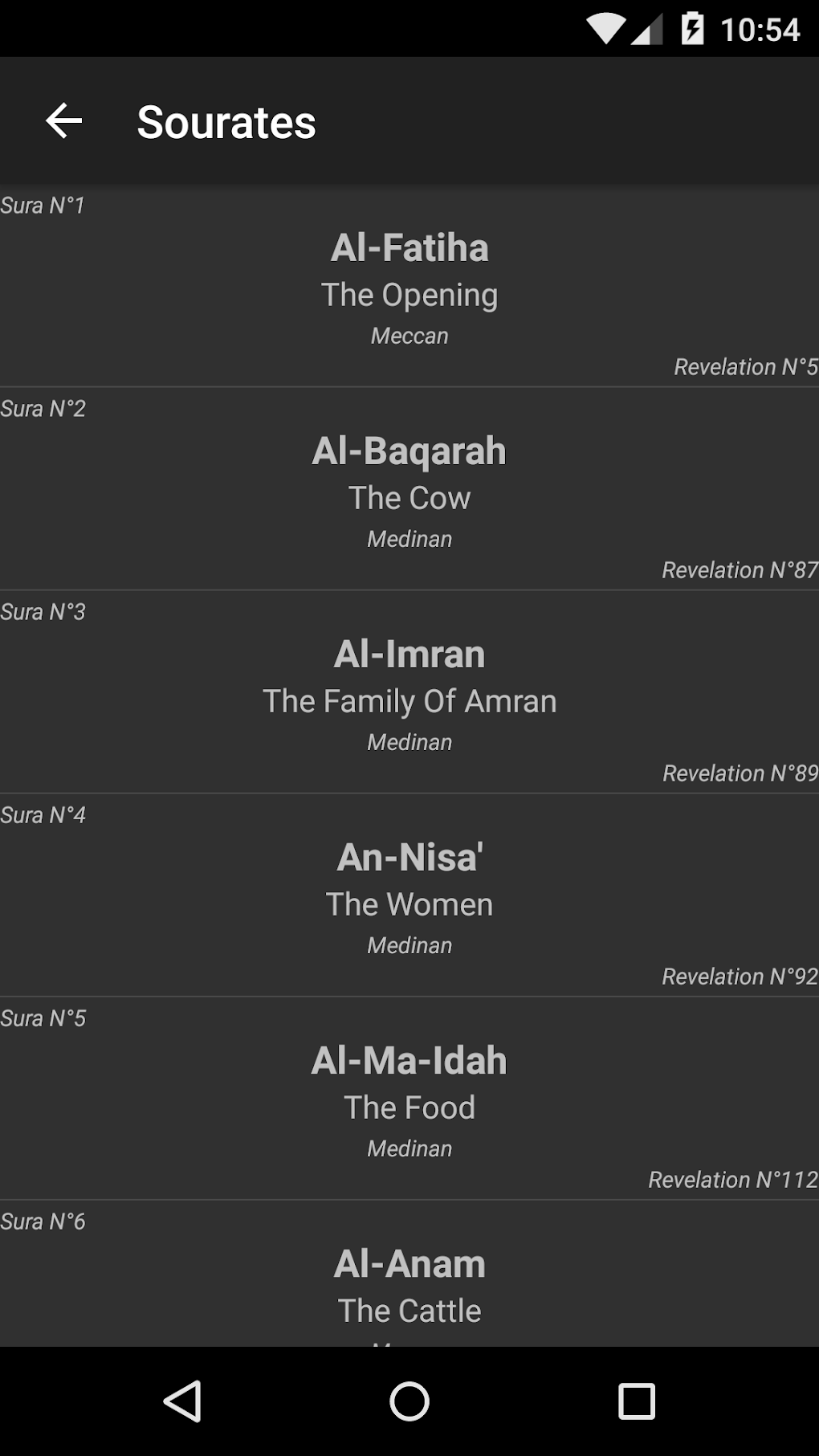
Task: Tap the "Revelation N°87" label
Action: click(x=740, y=570)
